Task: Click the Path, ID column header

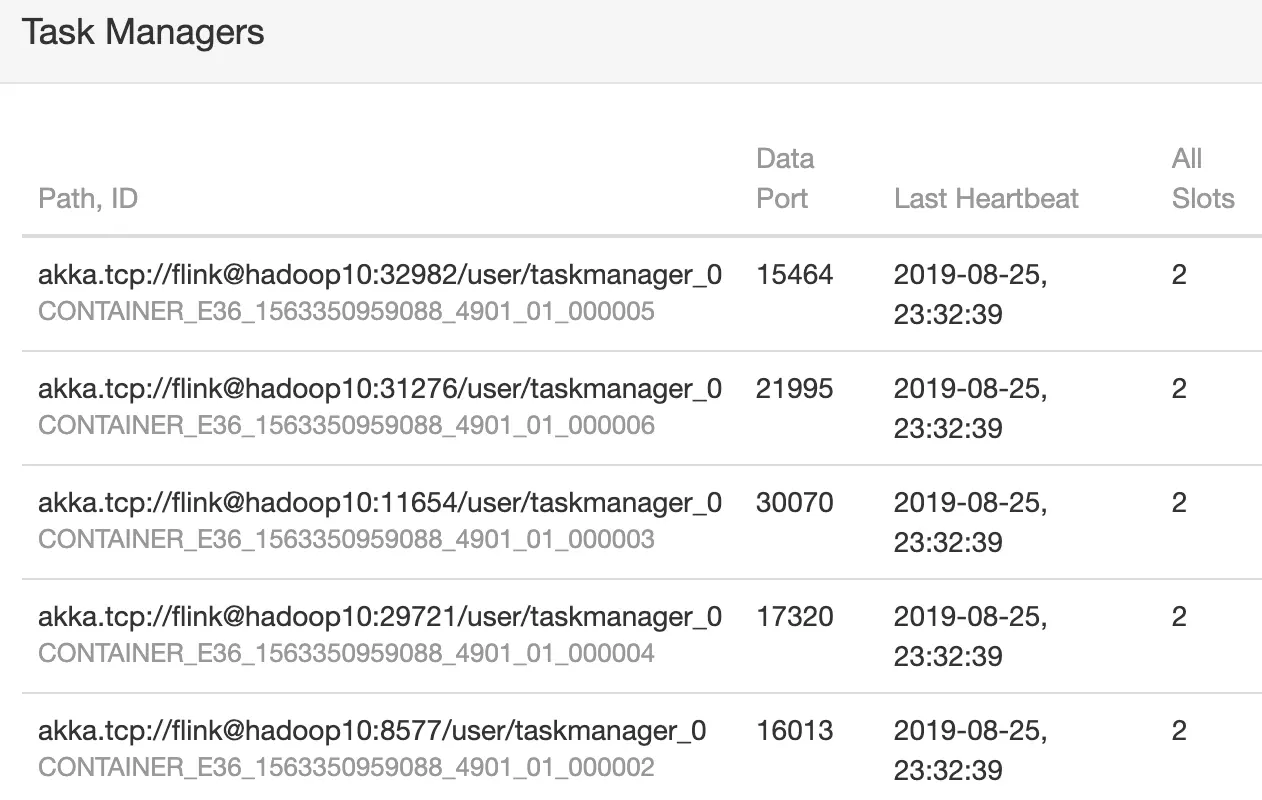Action: click(88, 198)
